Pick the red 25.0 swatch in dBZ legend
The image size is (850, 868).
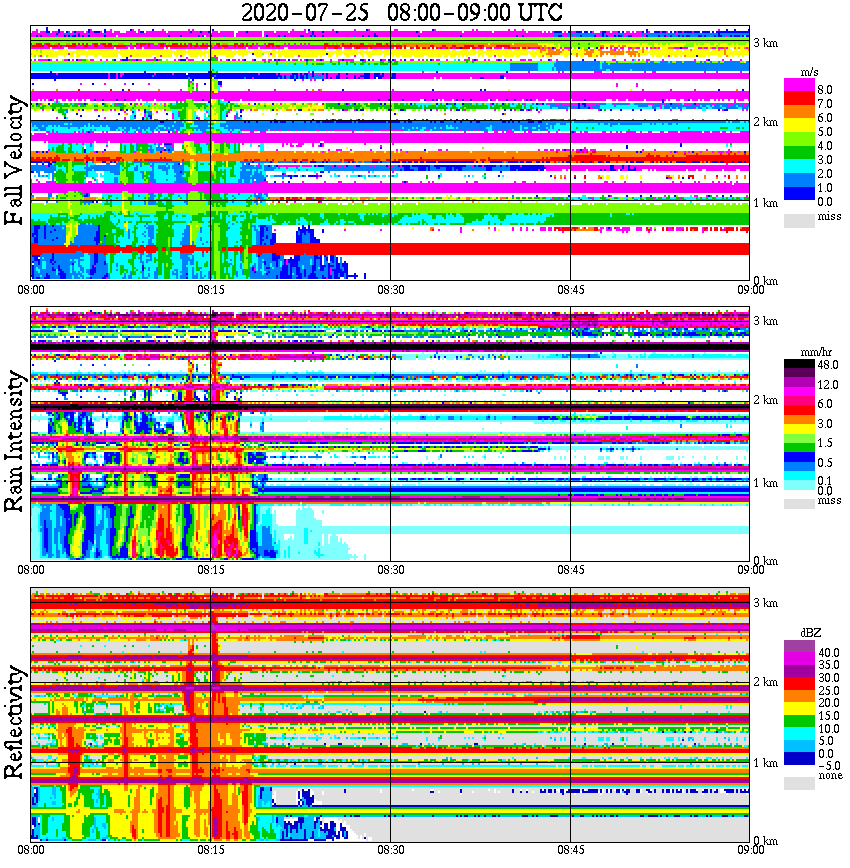point(799,684)
